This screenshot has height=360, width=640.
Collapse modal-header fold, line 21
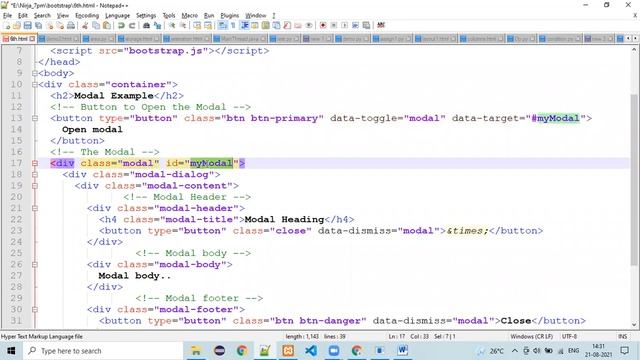[x=35, y=208]
